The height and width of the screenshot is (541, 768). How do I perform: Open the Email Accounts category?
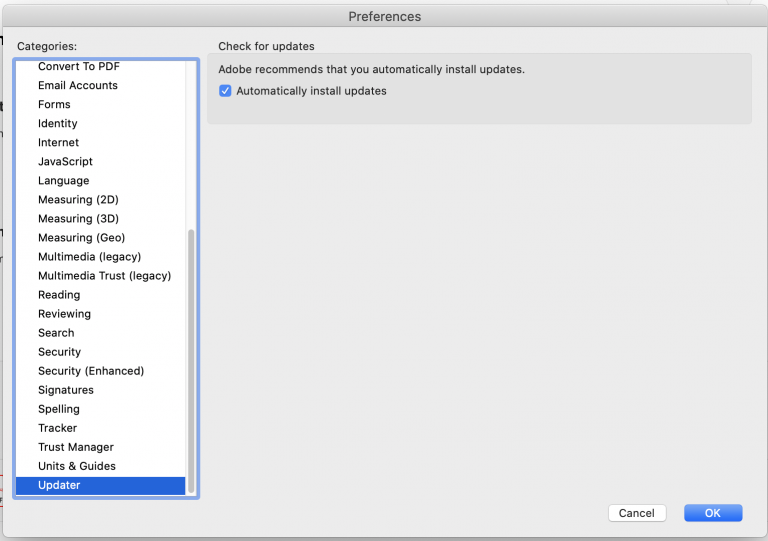click(x=78, y=85)
